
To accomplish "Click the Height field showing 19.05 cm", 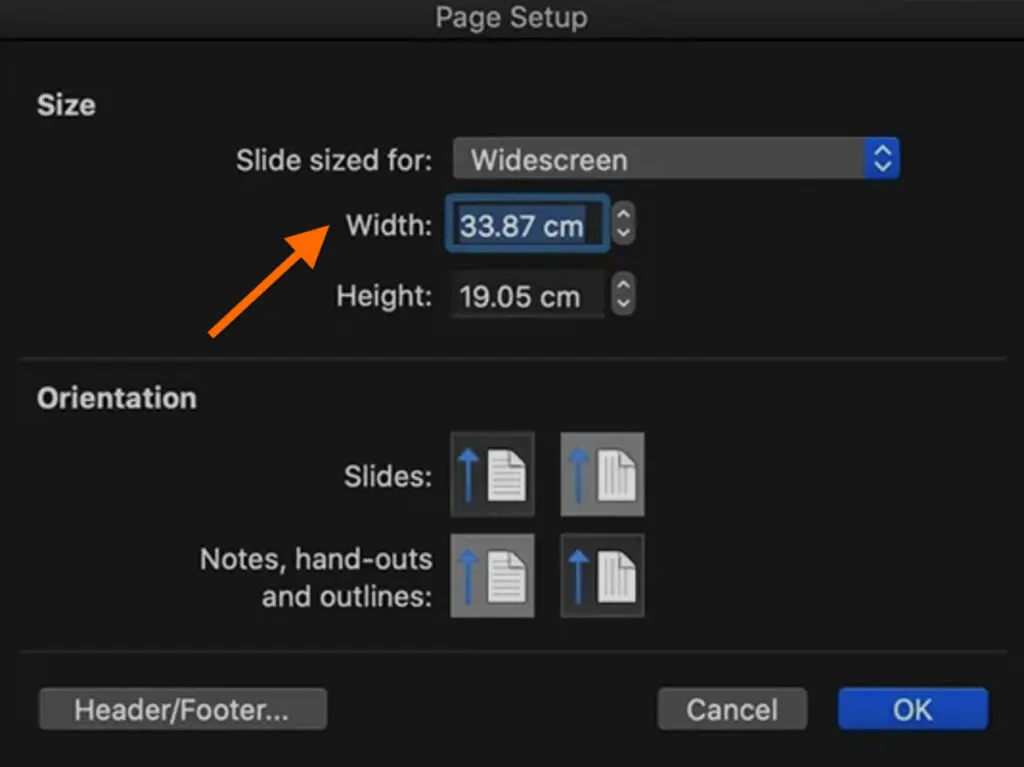I will pos(528,295).
